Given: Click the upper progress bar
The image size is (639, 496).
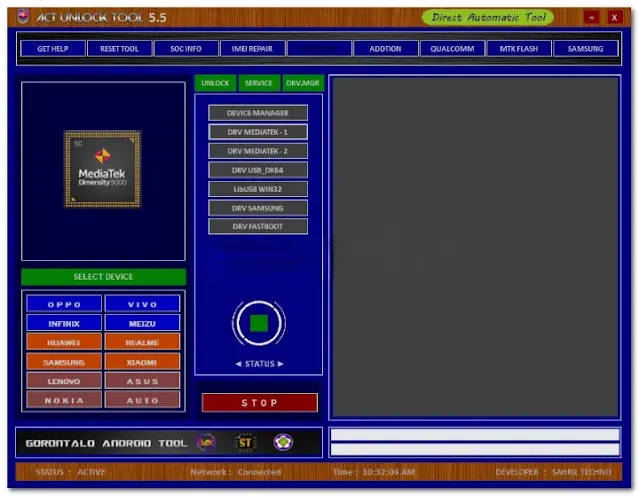Looking at the screenshot, I should click(x=475, y=435).
